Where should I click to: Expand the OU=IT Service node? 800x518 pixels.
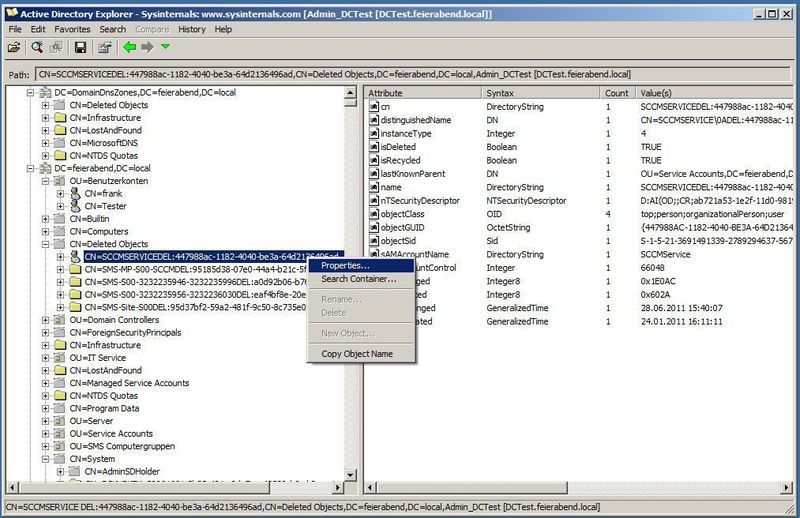coord(45,358)
